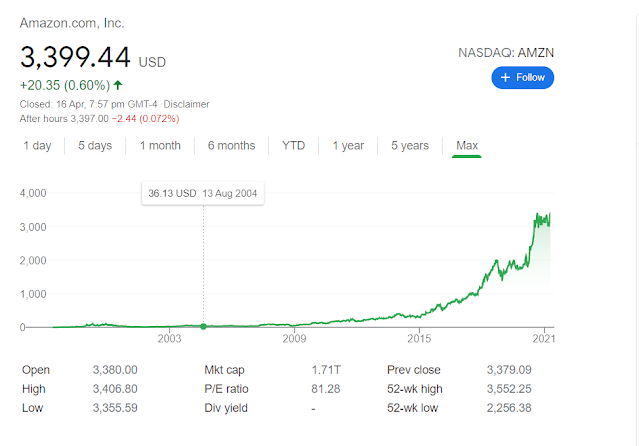Screen dimensions: 639x446
Task: Click the 1,000 y-axis label
Action: (x=33, y=294)
